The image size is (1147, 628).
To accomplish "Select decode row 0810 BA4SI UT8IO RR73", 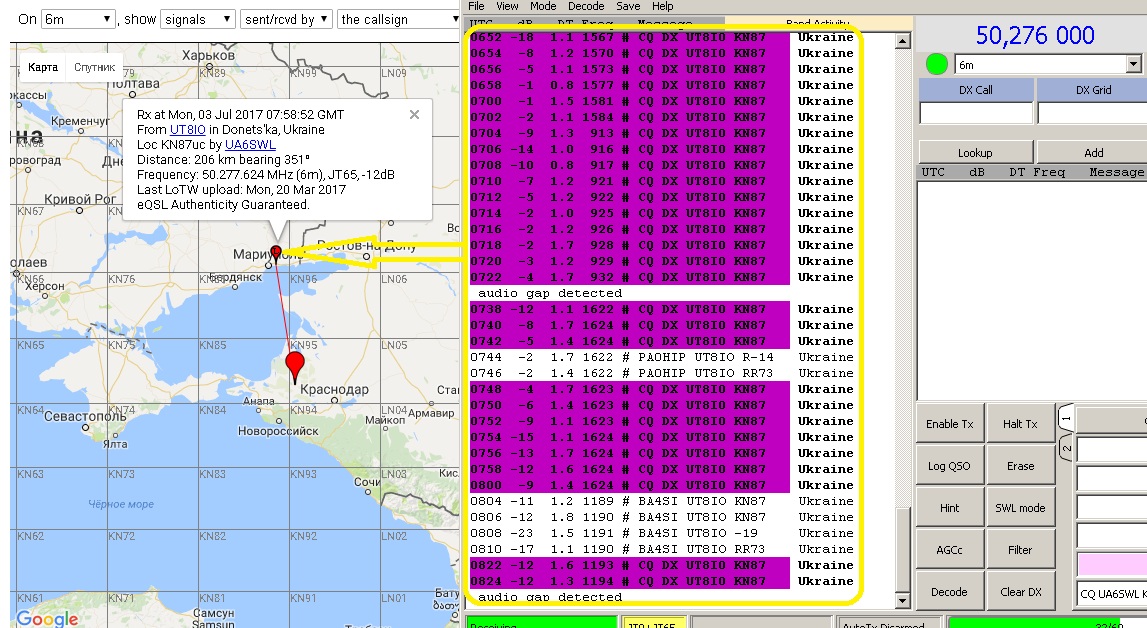I will pos(662,550).
